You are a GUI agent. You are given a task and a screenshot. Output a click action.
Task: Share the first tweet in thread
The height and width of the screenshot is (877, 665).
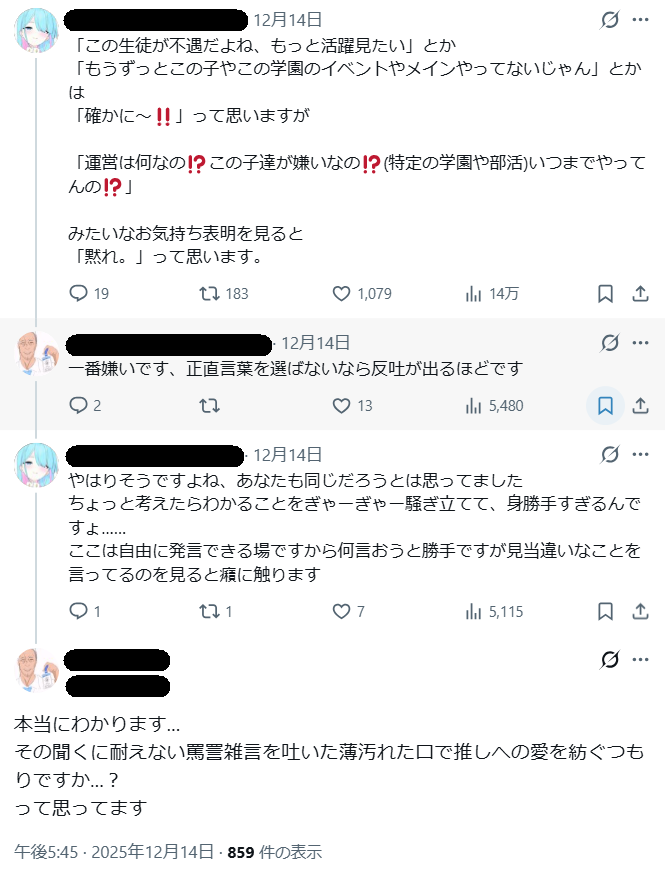[x=641, y=294]
